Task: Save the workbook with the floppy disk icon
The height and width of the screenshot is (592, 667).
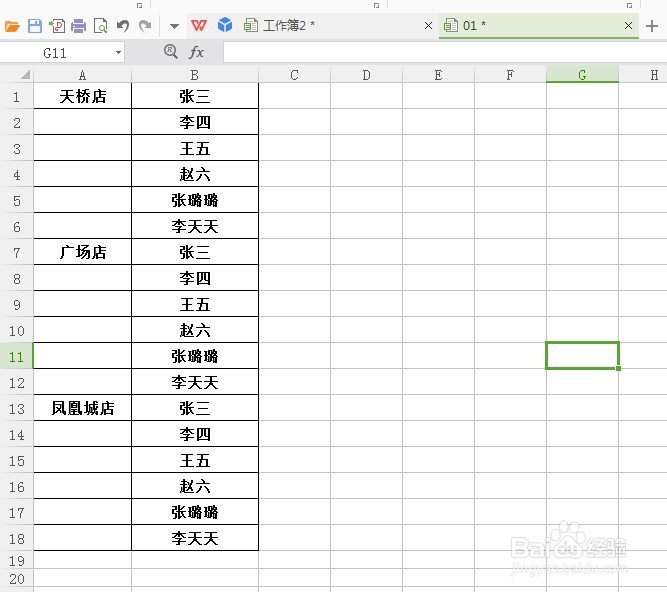Action: tap(35, 26)
